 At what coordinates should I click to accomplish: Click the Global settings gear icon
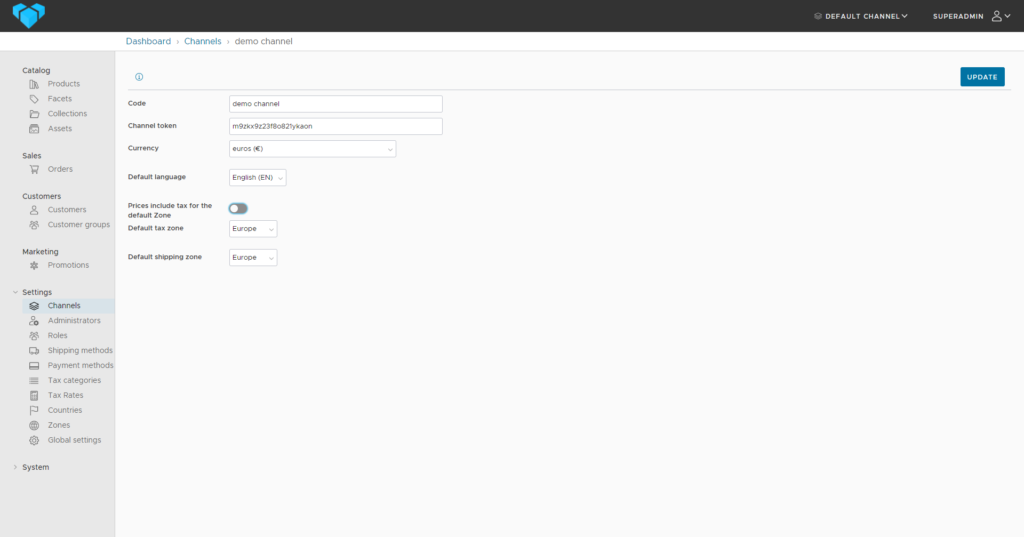coord(34,441)
